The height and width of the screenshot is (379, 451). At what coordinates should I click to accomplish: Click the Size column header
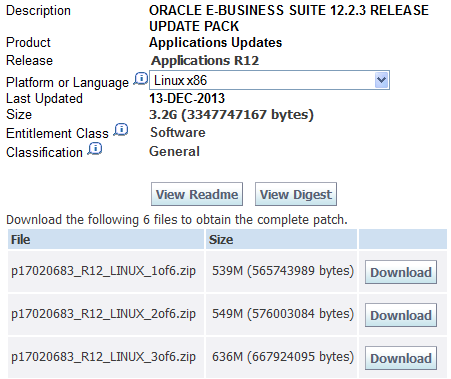281,239
